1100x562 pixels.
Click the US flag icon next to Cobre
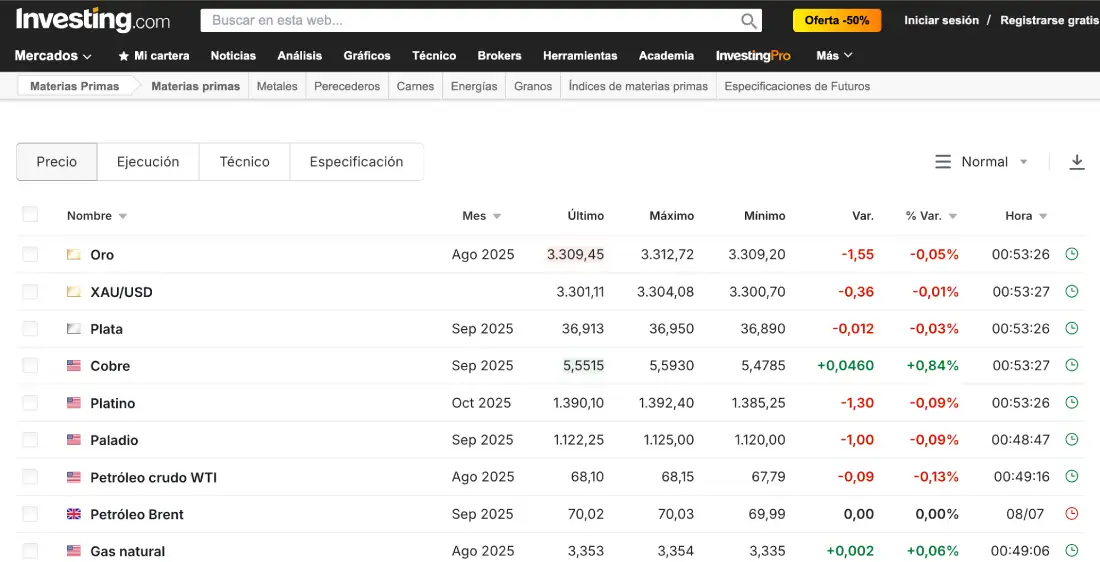pyautogui.click(x=74, y=366)
